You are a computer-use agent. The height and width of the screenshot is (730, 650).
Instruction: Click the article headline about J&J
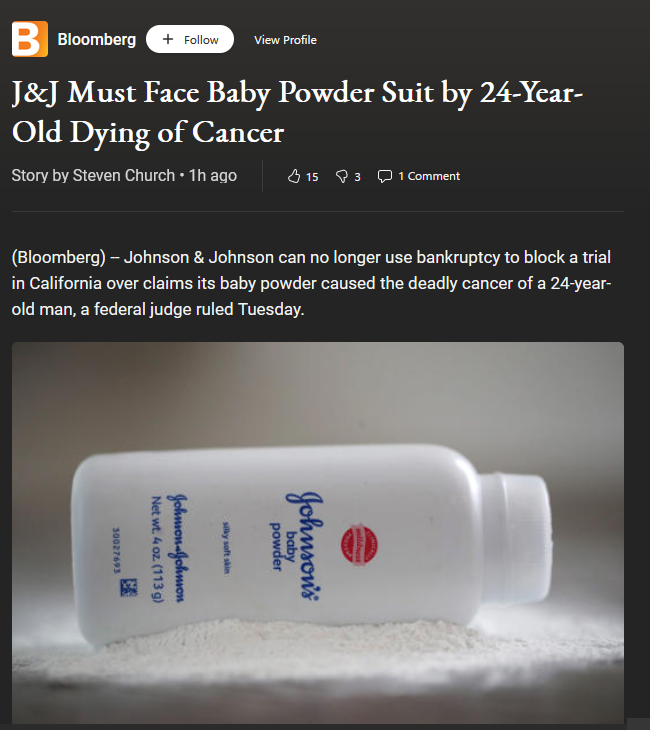point(297,112)
